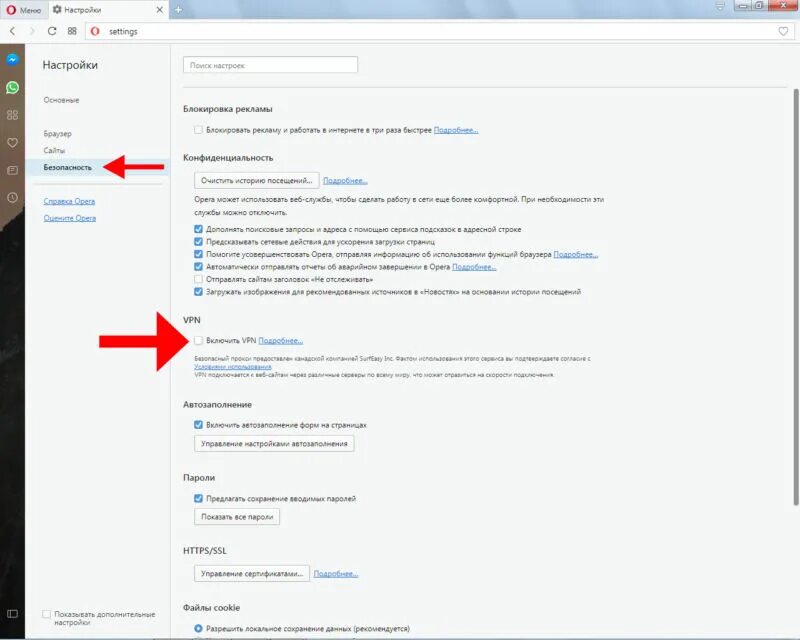Open Speed Dial grid icon in toolbar
Image resolution: width=800 pixels, height=640 pixels.
pyautogui.click(x=72, y=31)
